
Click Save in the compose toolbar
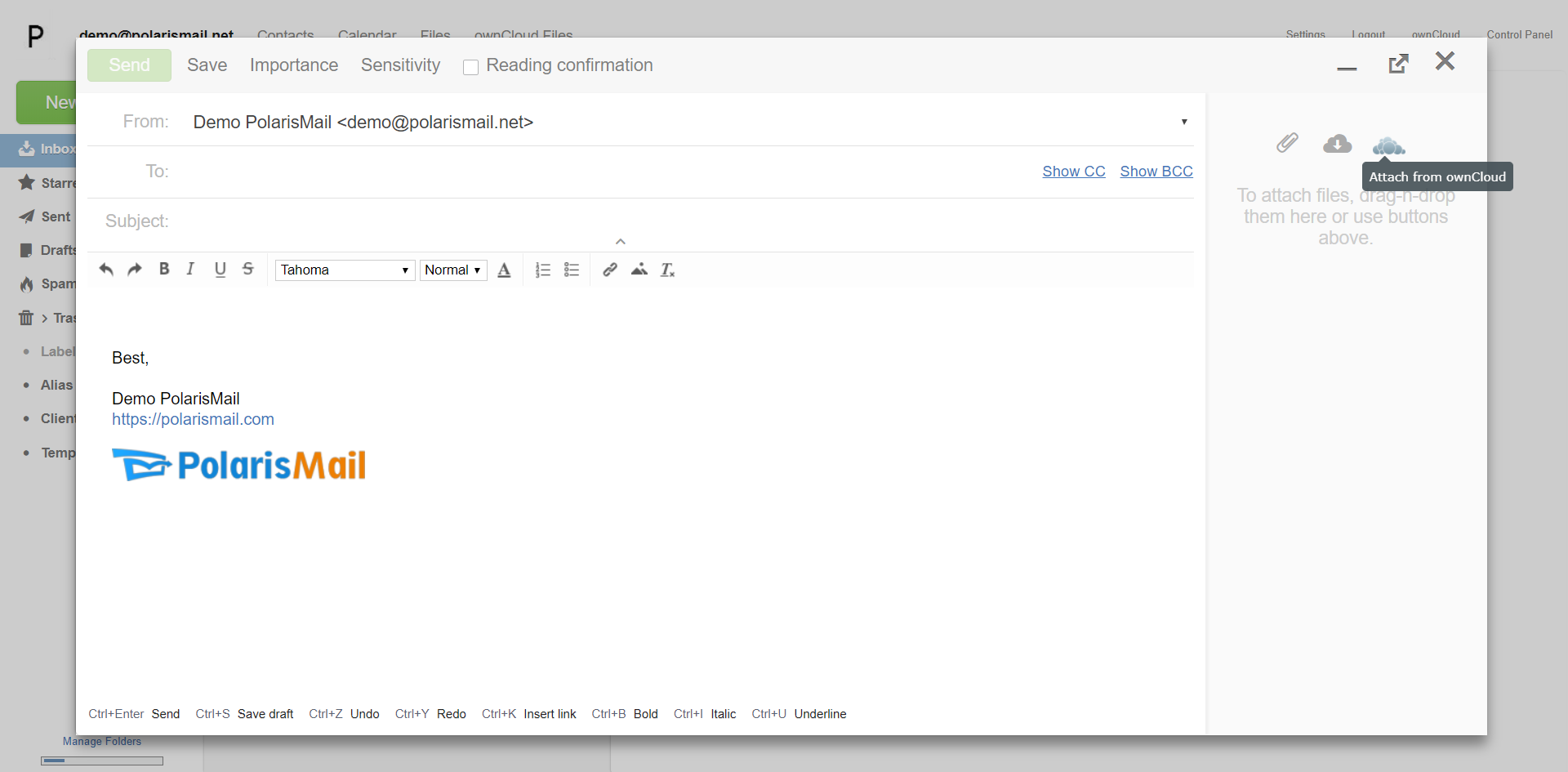(207, 65)
